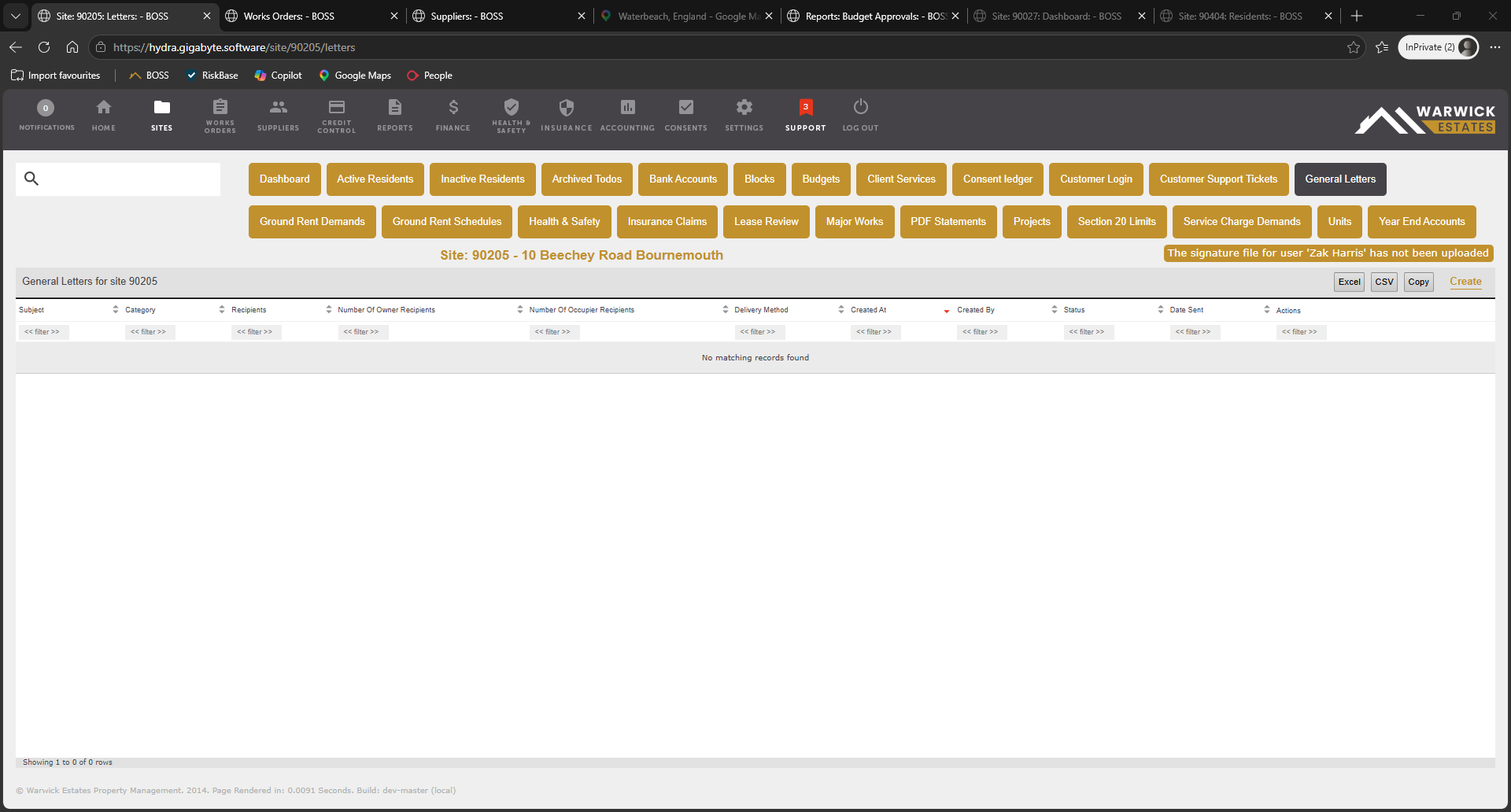Open Consents checkbox icon
This screenshot has width=1511, height=812.
pyautogui.click(x=686, y=107)
